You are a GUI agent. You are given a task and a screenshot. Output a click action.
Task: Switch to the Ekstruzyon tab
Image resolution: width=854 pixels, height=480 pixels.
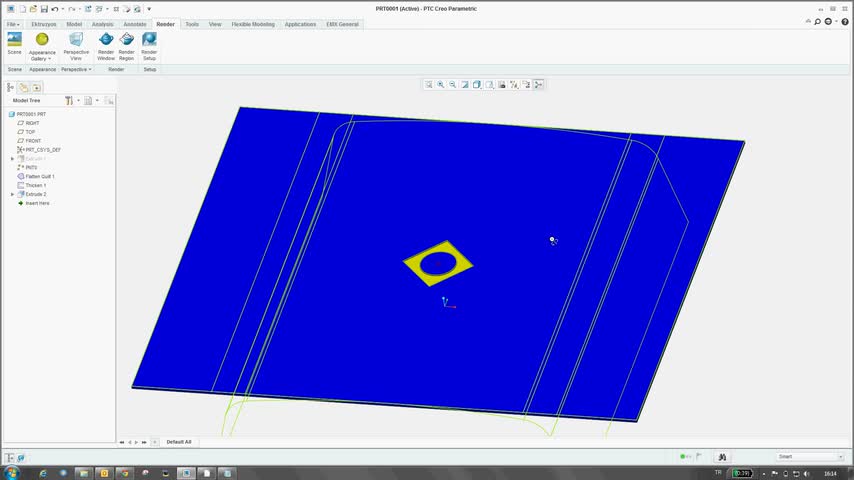pyautogui.click(x=44, y=25)
